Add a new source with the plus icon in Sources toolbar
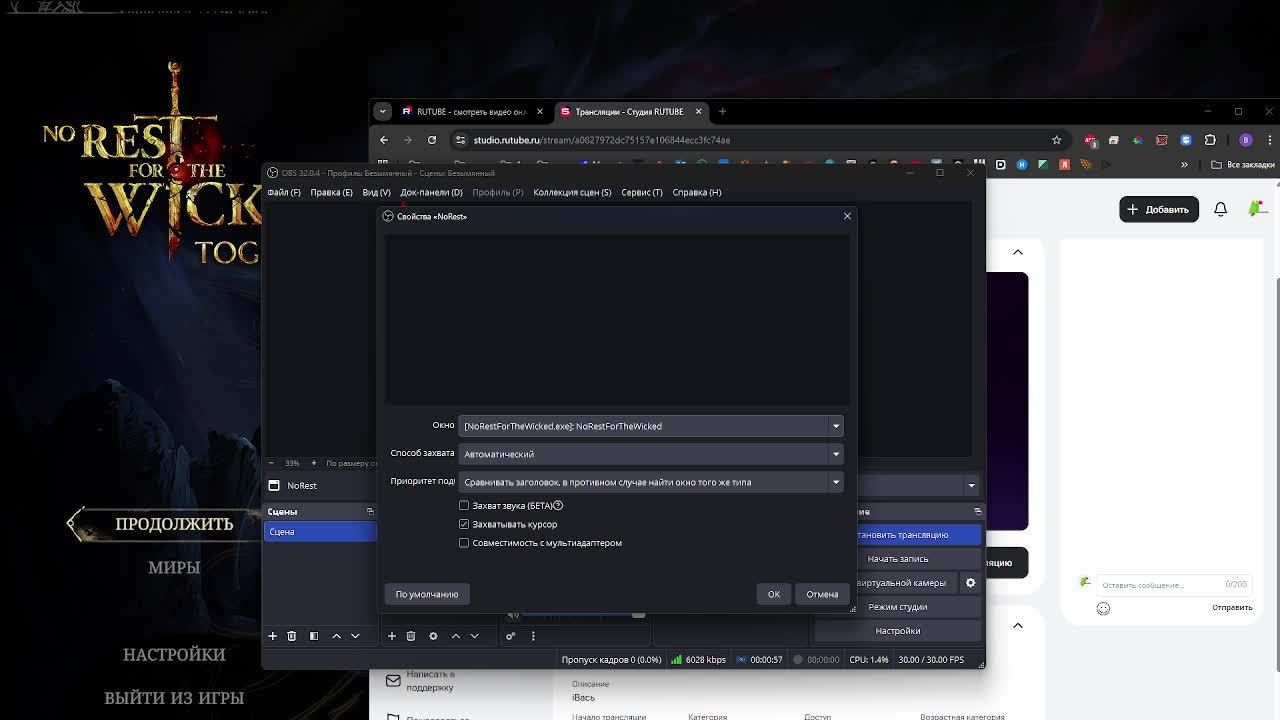1280x720 pixels. (x=392, y=636)
